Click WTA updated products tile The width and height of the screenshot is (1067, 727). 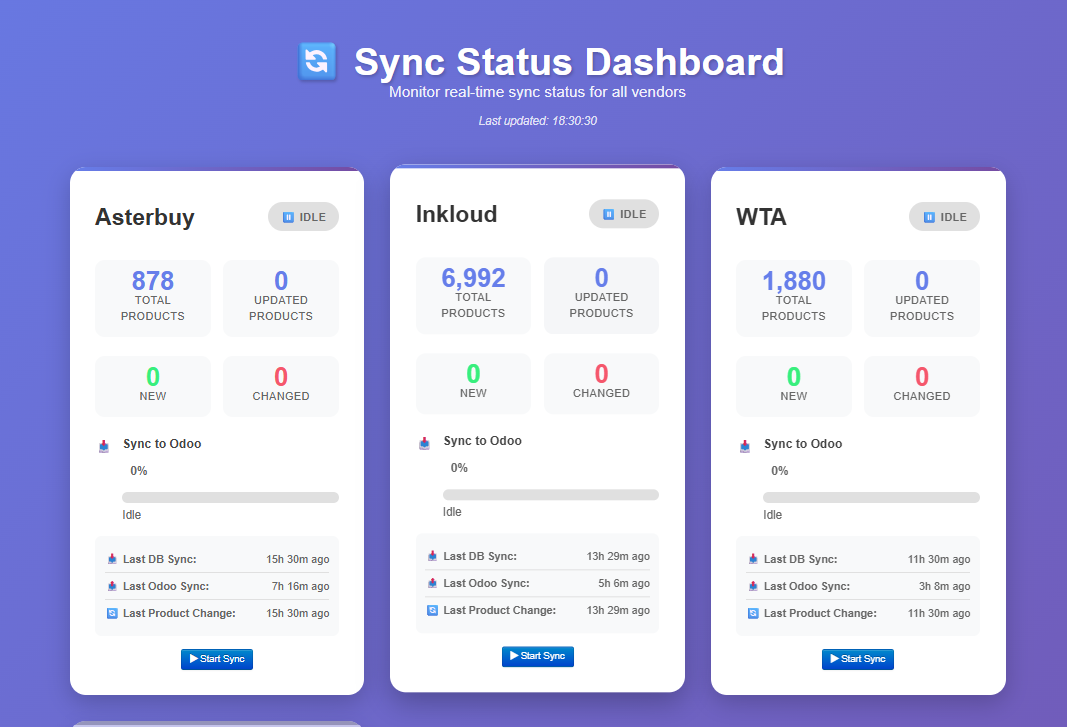[x=922, y=298]
